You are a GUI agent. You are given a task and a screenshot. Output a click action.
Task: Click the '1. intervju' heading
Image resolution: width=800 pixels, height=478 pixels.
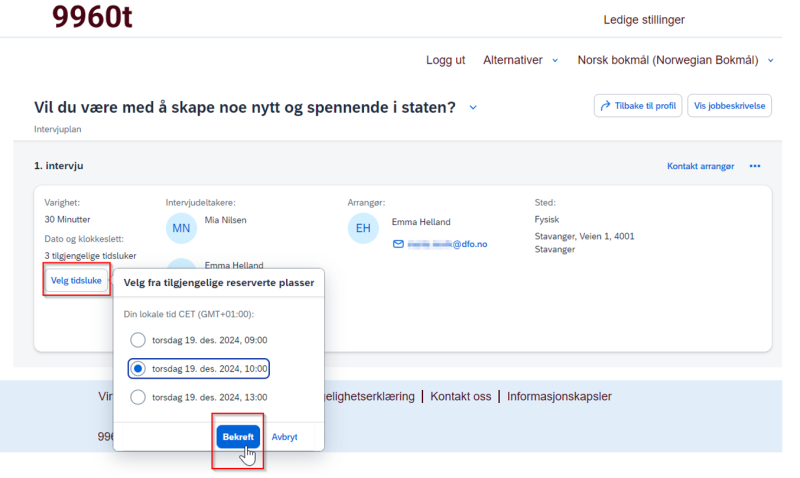(59, 166)
